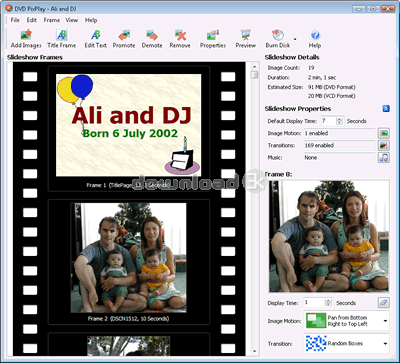Image resolution: width=400 pixels, height=363 pixels.
Task: Click the Transitions settings button
Action: (384, 145)
